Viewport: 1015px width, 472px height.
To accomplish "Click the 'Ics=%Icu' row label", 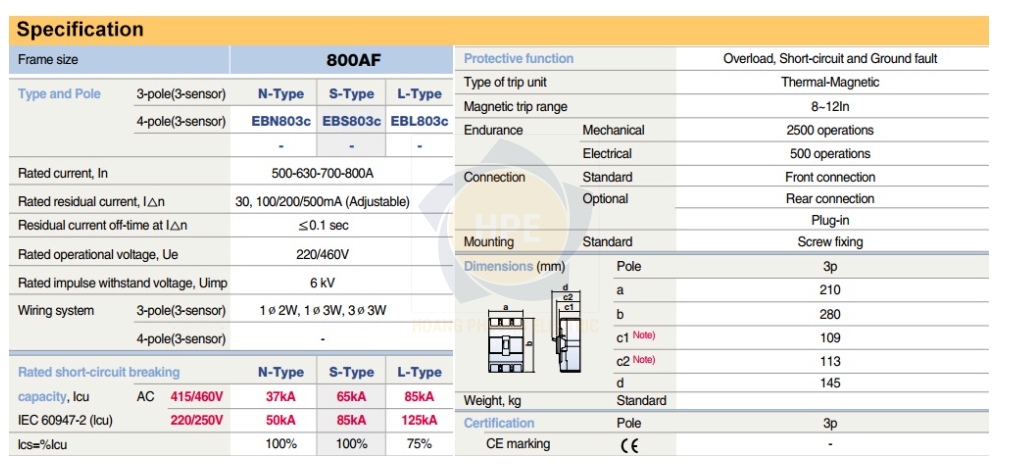I will 43,445.
